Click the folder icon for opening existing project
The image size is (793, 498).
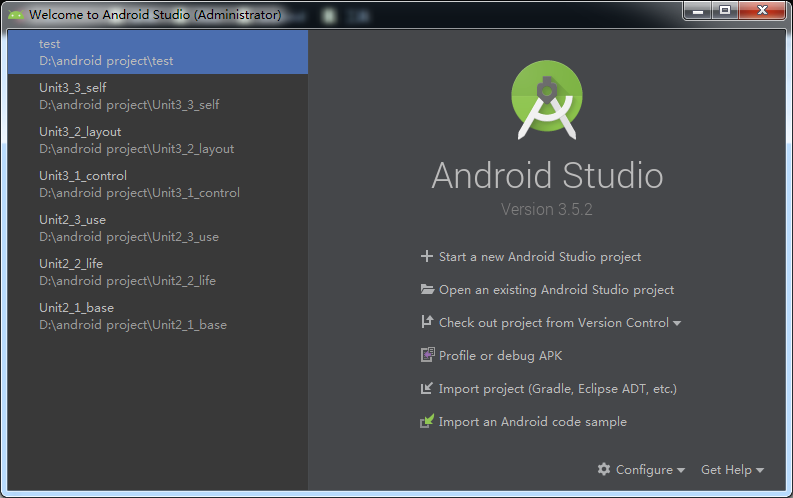tap(427, 289)
